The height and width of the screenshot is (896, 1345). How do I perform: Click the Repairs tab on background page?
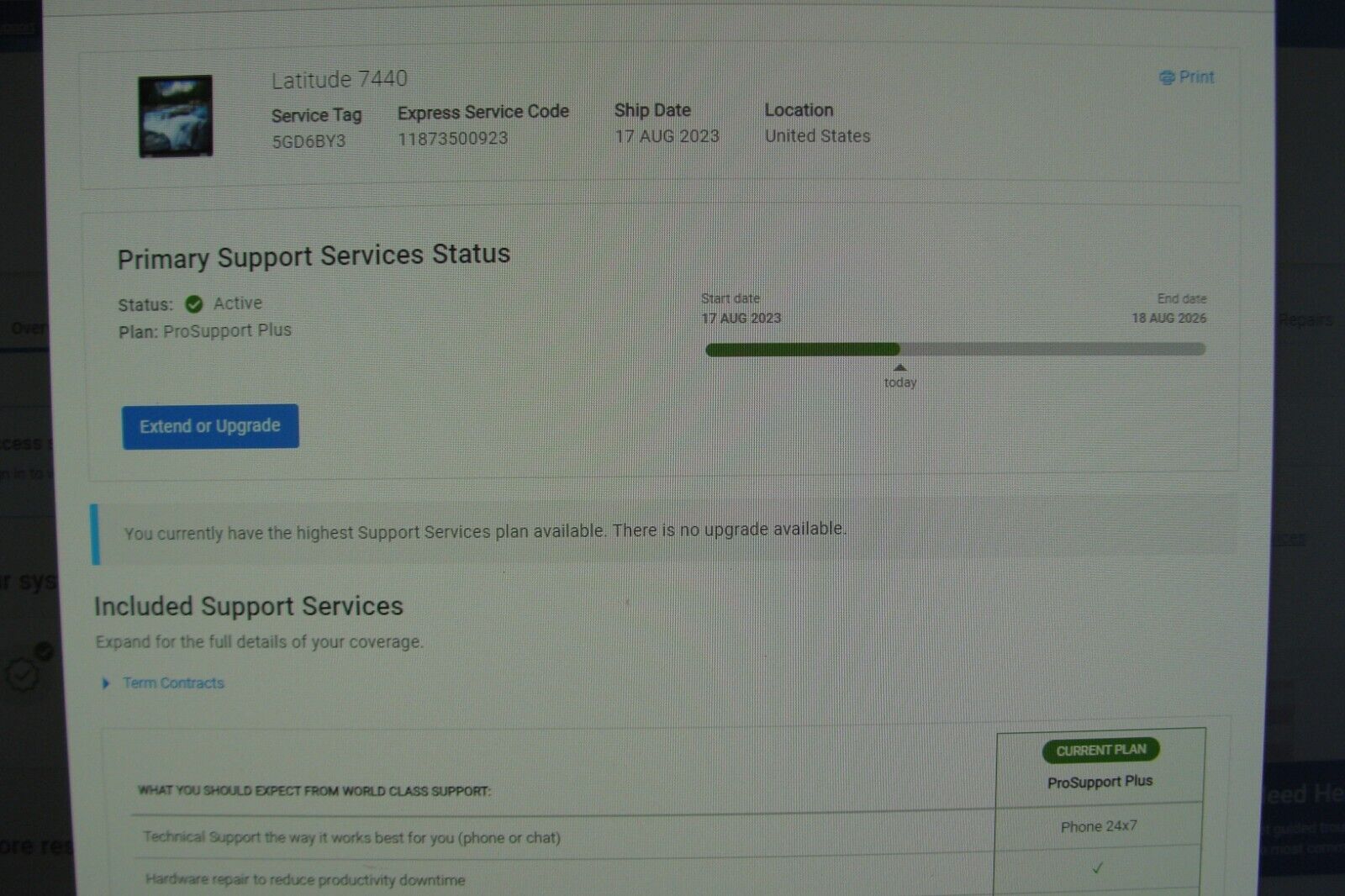point(1305,319)
